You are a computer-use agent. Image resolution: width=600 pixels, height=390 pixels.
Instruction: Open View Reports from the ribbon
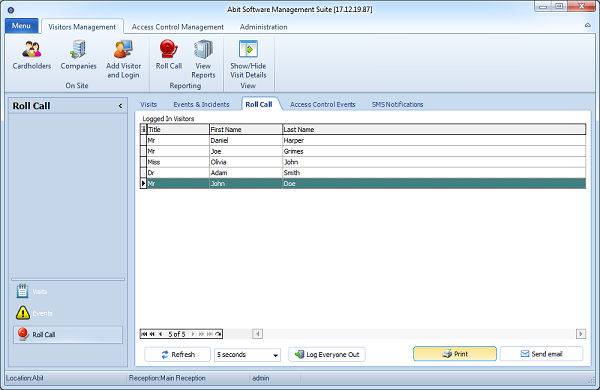tap(203, 60)
